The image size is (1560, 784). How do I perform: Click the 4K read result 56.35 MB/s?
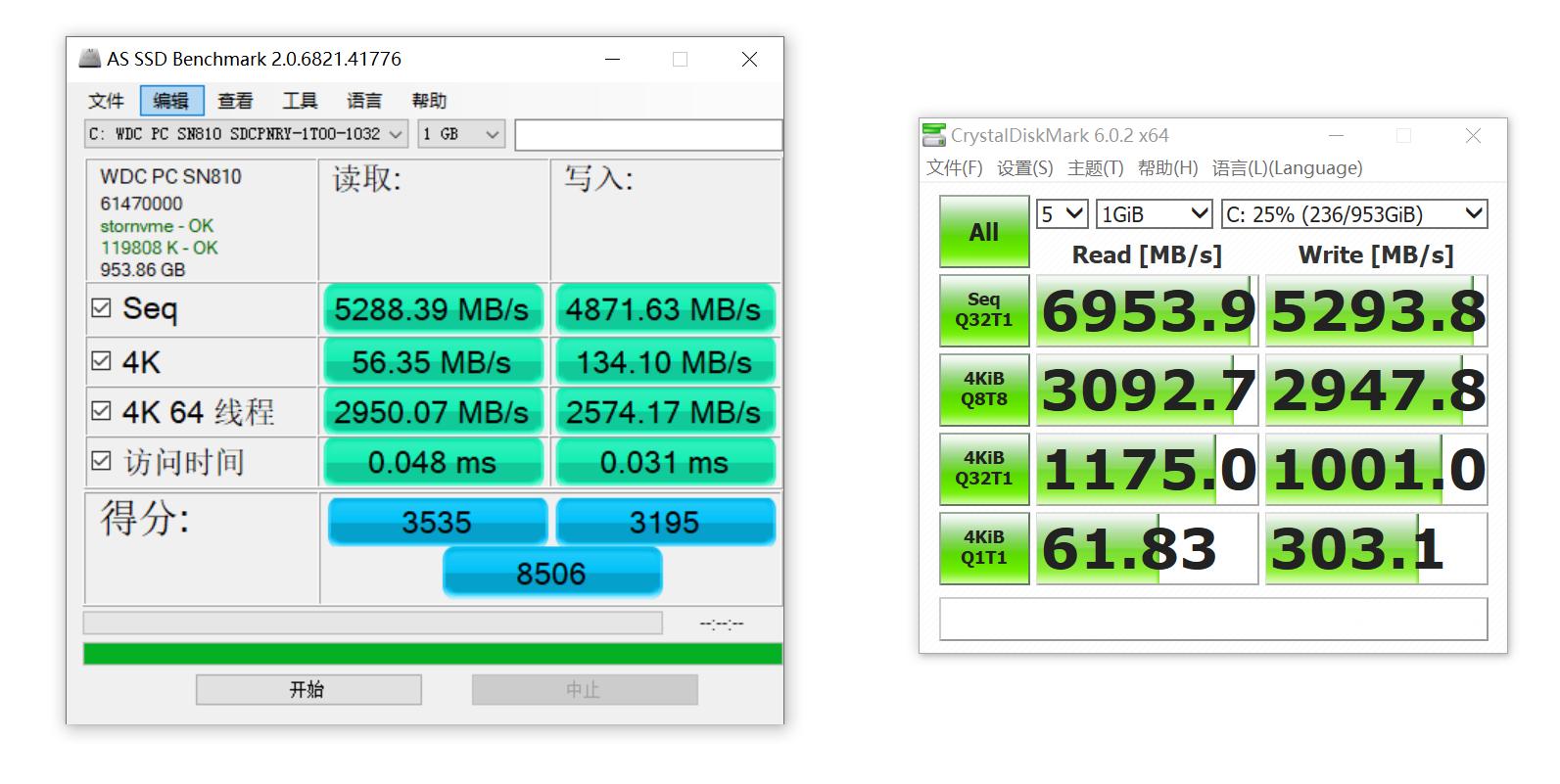432,362
